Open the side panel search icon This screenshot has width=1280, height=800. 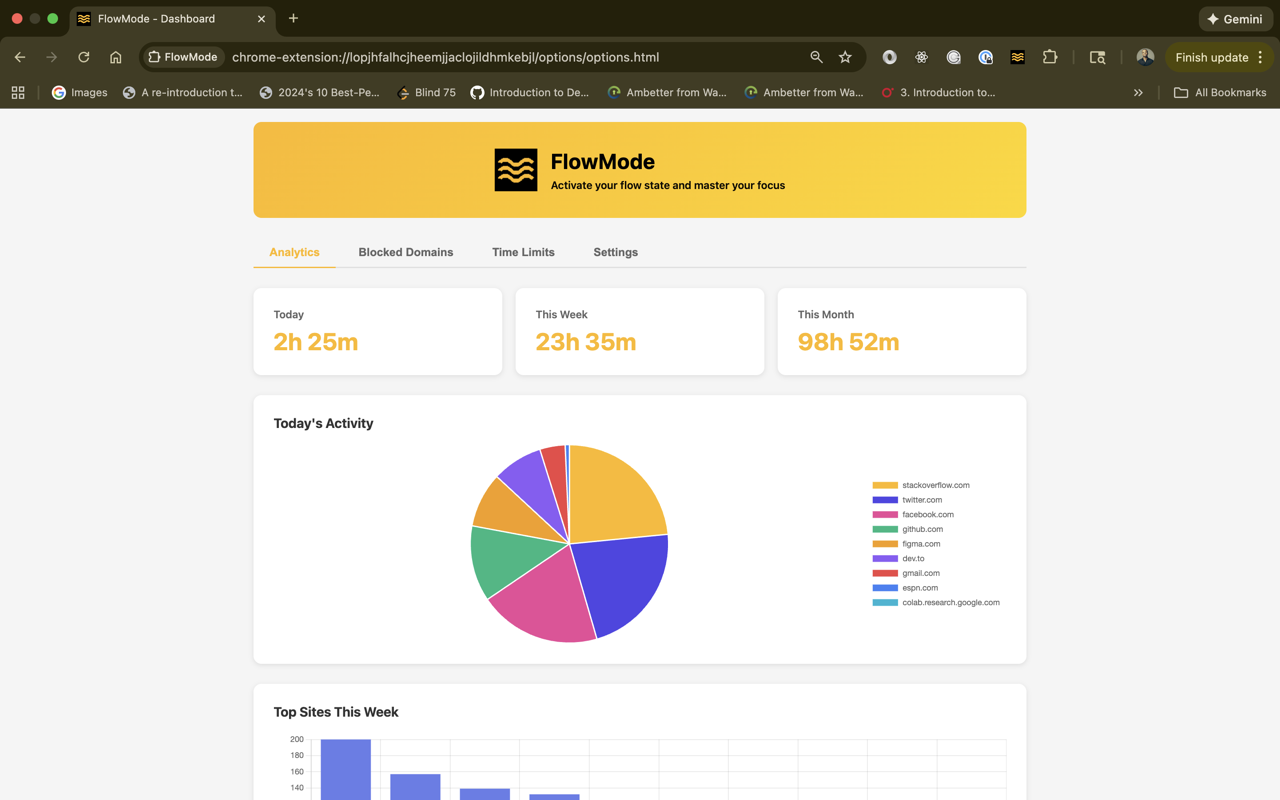(x=1097, y=57)
